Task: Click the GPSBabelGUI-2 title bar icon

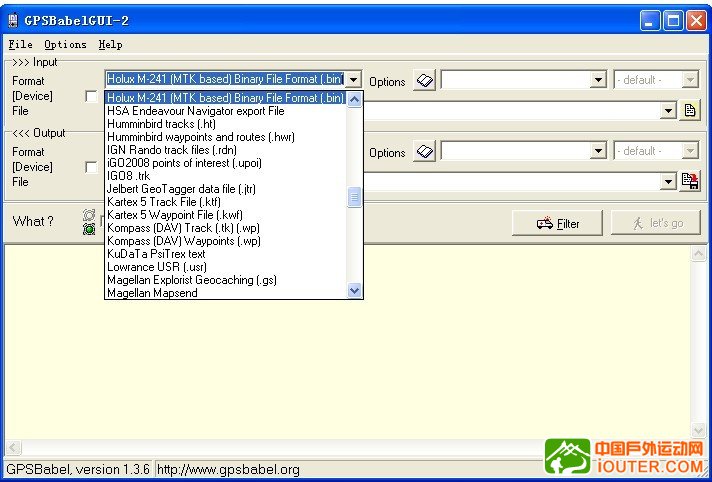Action: [x=13, y=20]
